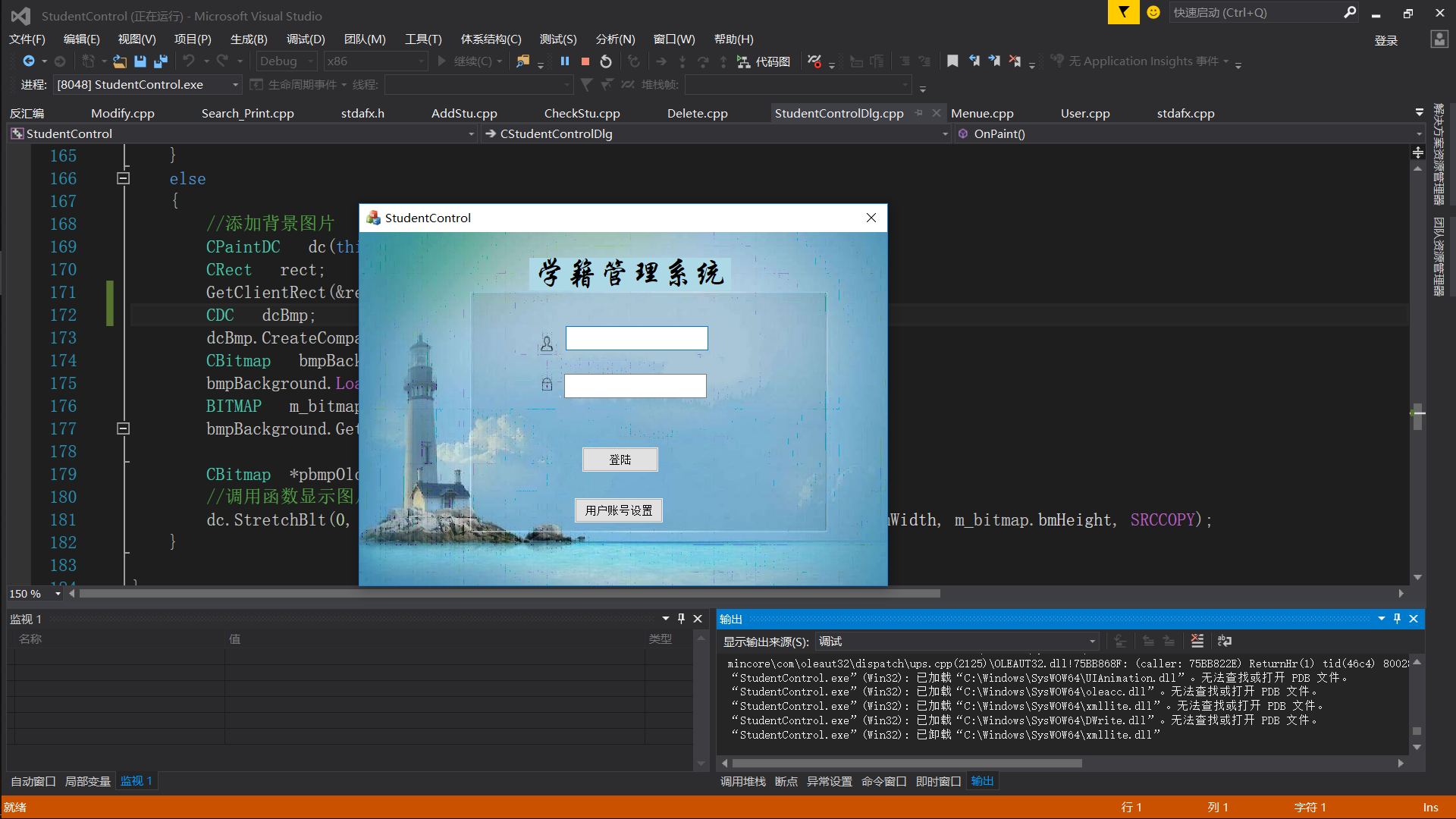
Task: Collapse the else block at line 166
Action: coord(124,179)
